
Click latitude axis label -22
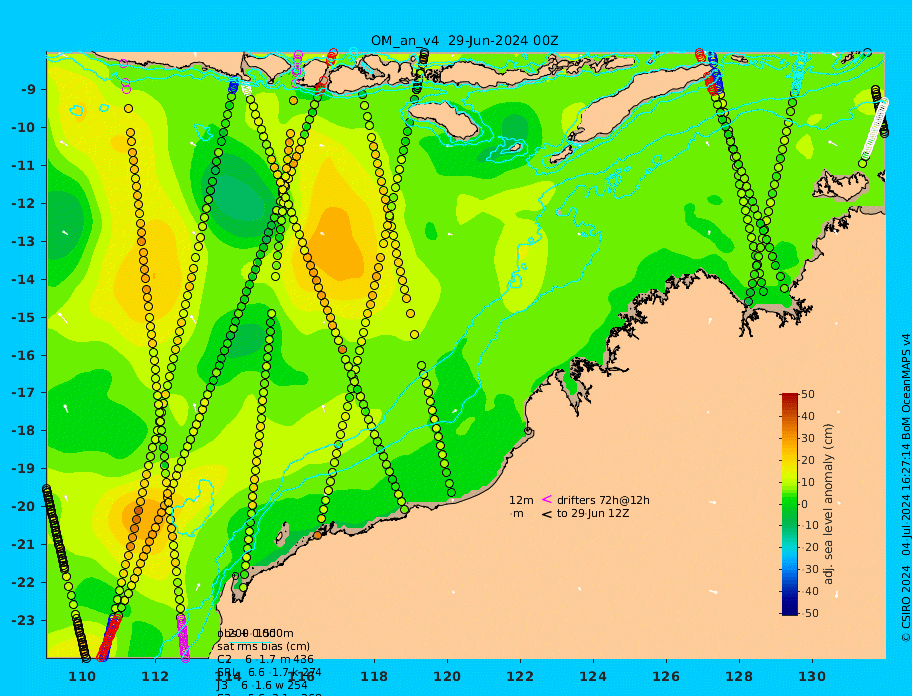pyautogui.click(x=23, y=583)
